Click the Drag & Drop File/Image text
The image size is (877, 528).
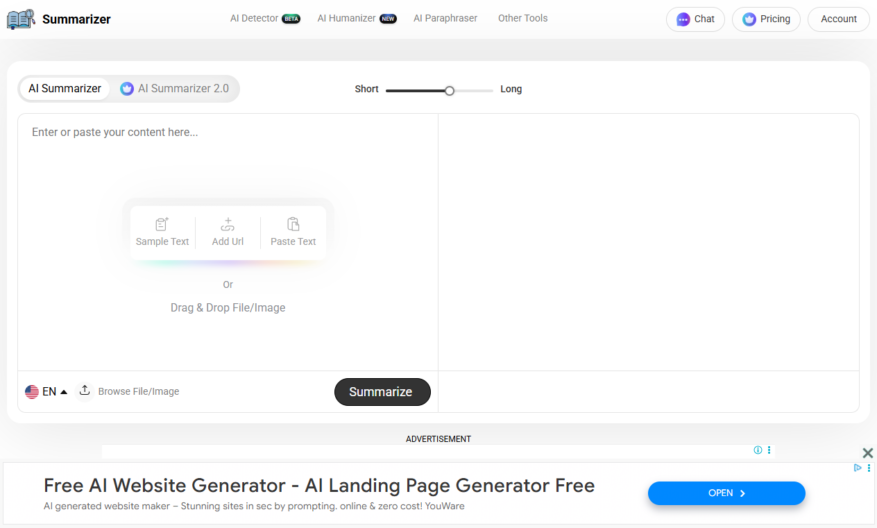point(228,308)
